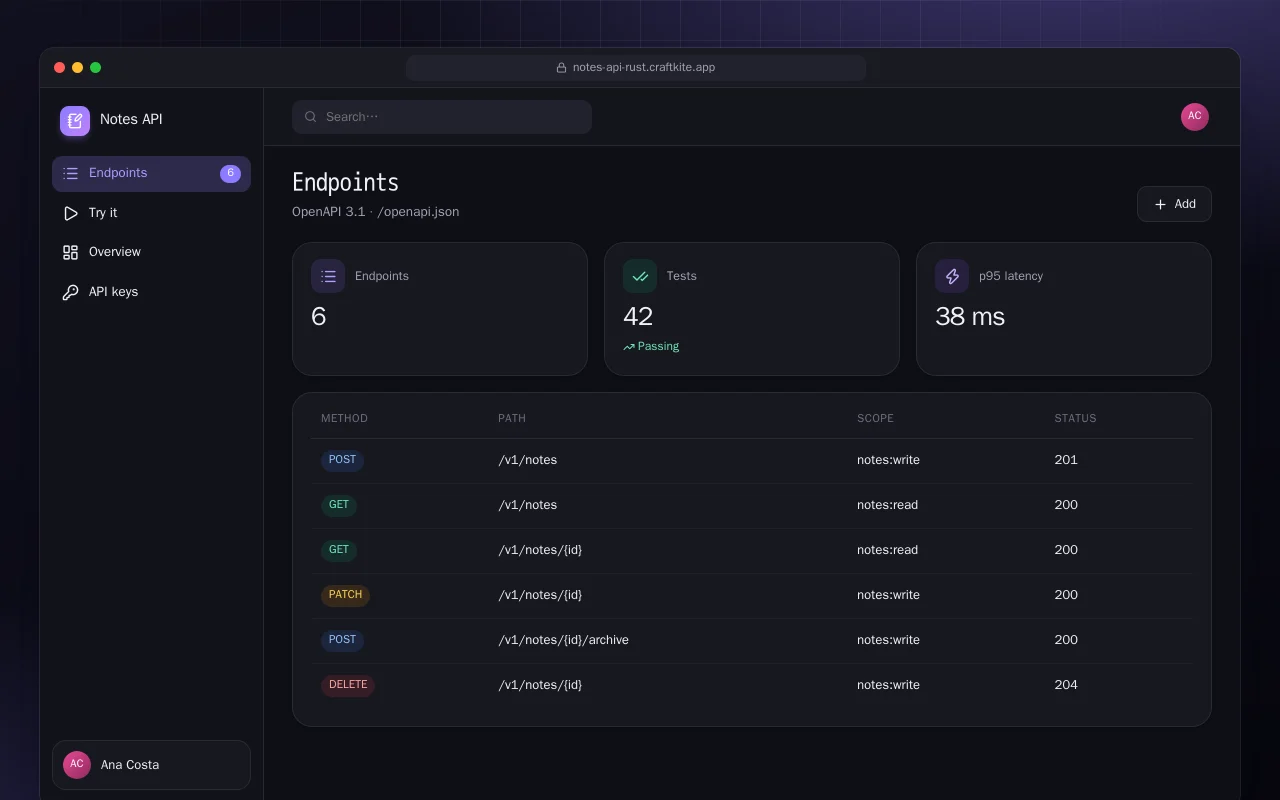Open the Endpoints sidebar item
Viewport: 1280px width, 800px height.
click(151, 173)
